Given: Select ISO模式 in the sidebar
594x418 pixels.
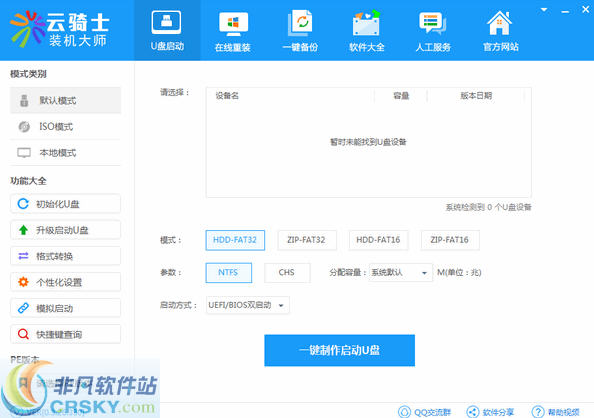Looking at the screenshot, I should (x=65, y=127).
